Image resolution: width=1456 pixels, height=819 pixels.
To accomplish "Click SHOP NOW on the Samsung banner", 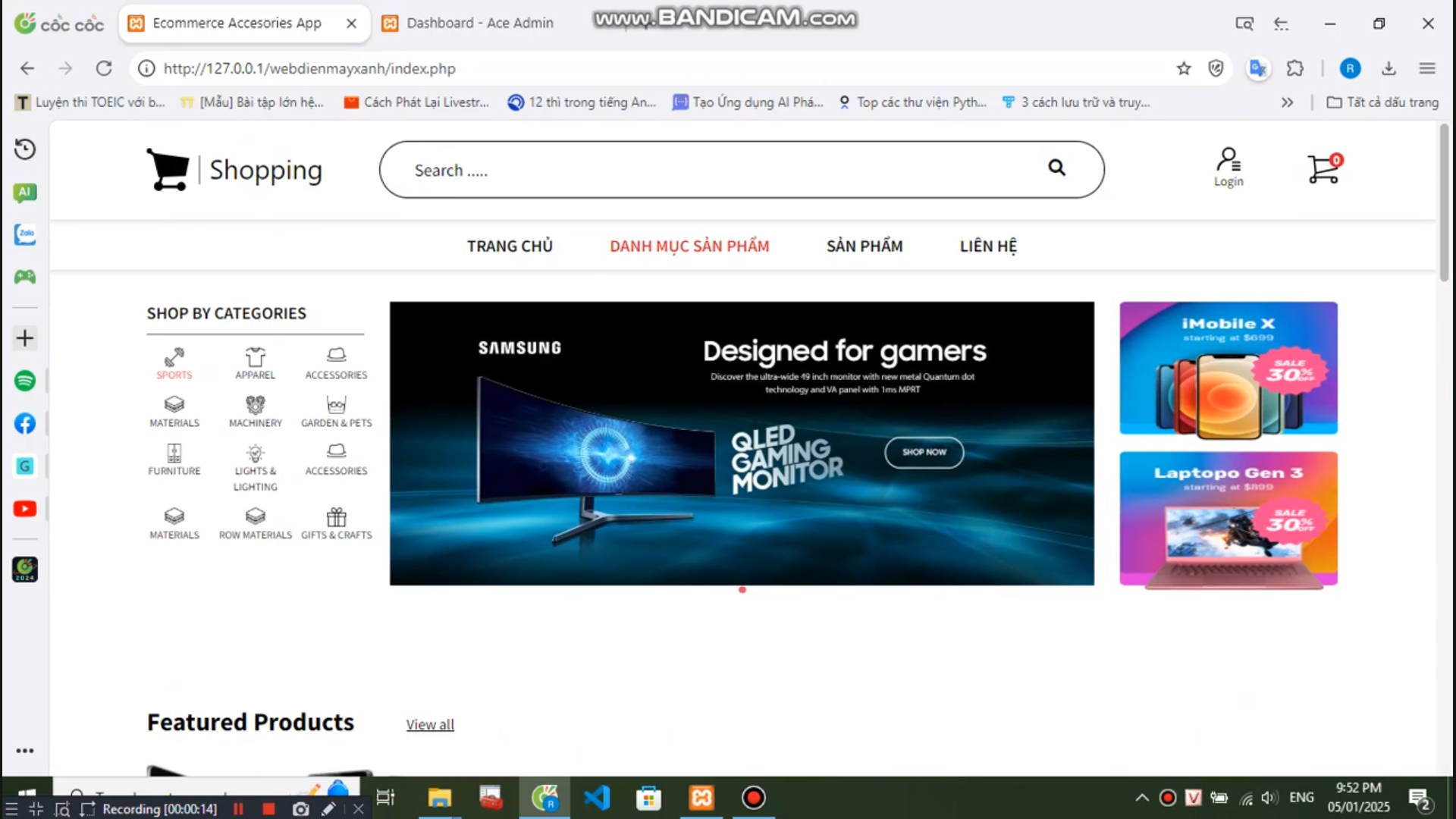I will [x=924, y=453].
